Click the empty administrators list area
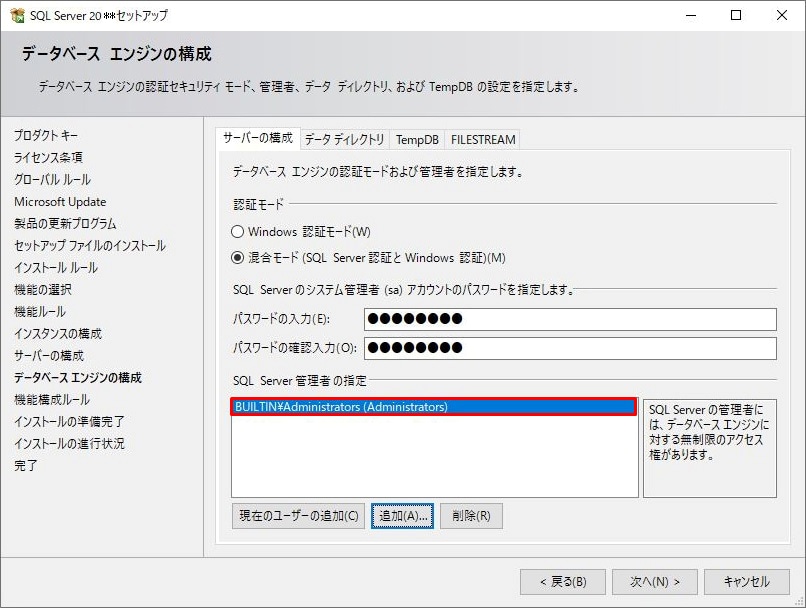This screenshot has height=608, width=806. (x=434, y=456)
